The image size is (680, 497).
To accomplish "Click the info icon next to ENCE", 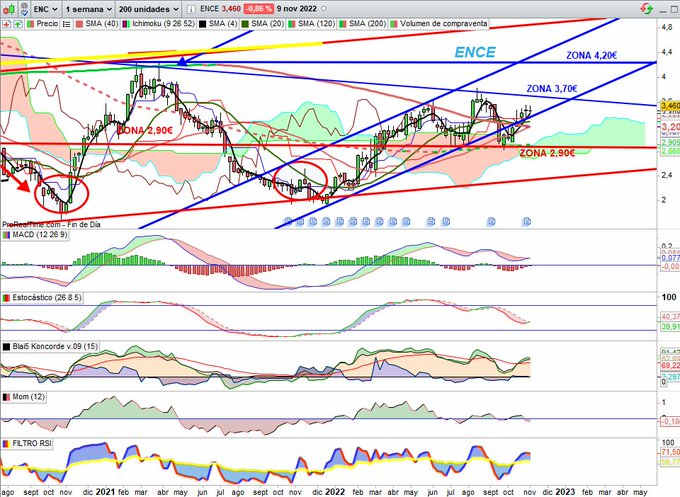I will (190, 9).
